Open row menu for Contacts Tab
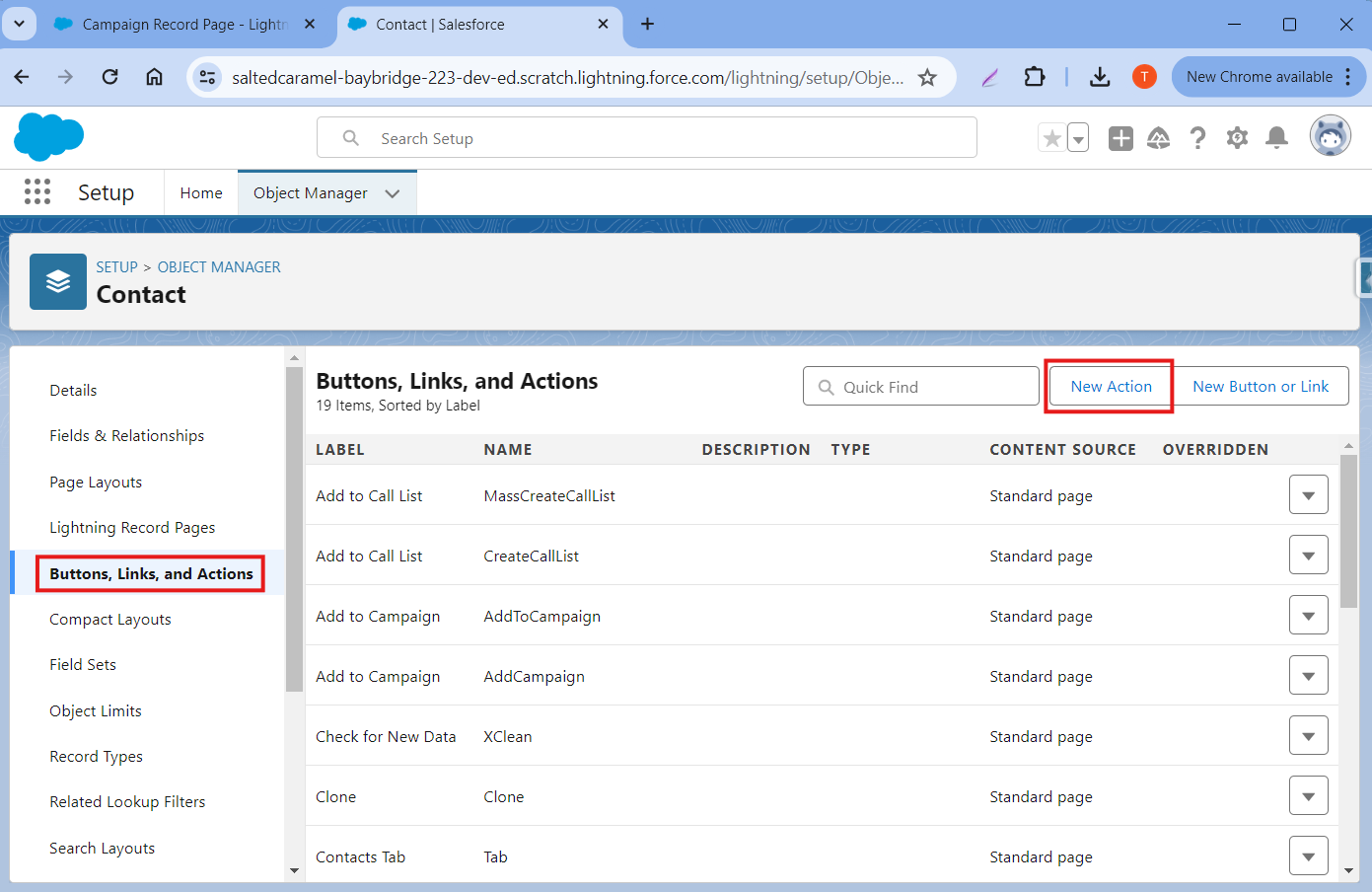Screen dimensions: 1372x892 click(x=1308, y=856)
